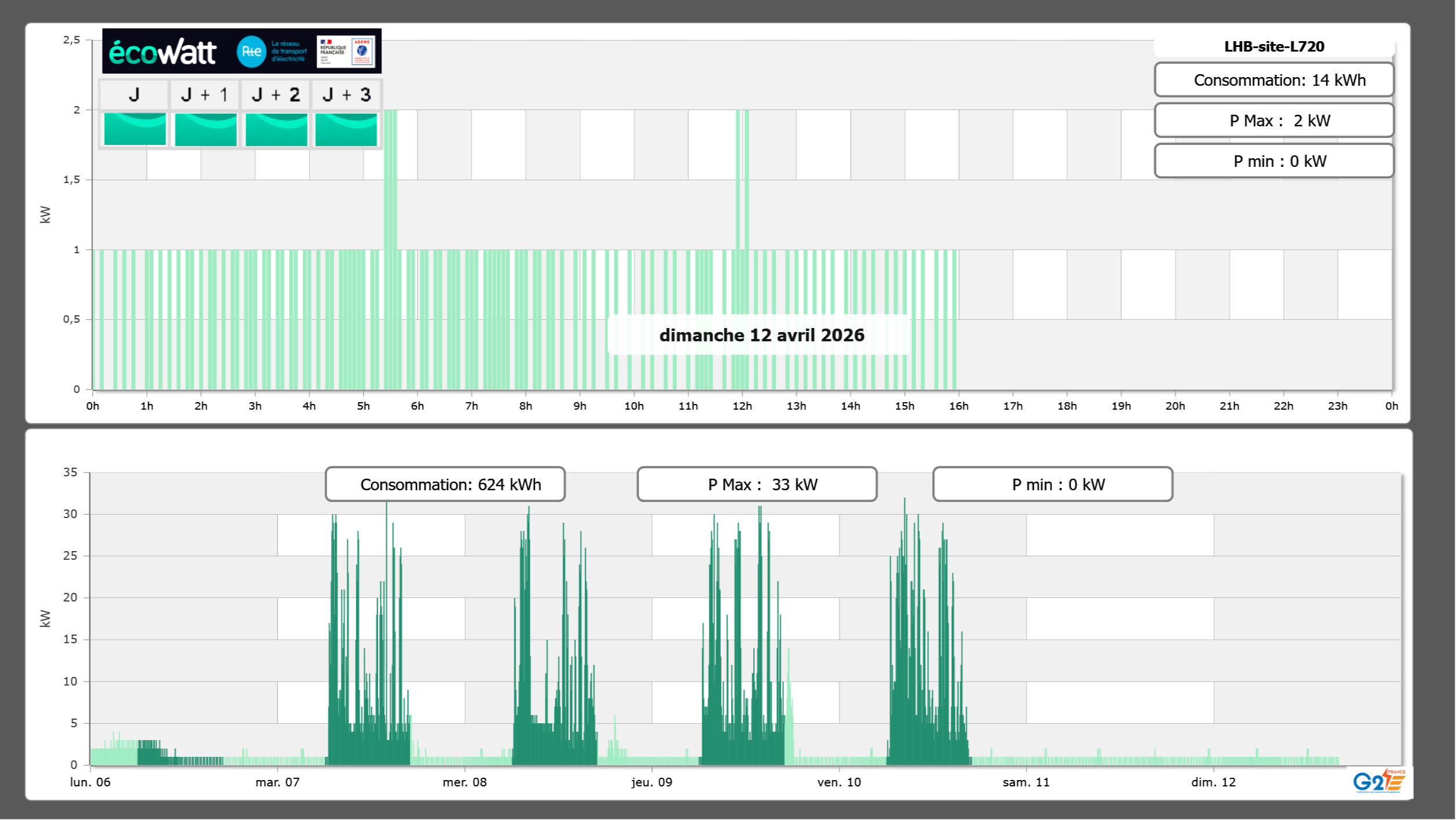
Task: Click green signal icon under J + 3
Action: tap(346, 129)
